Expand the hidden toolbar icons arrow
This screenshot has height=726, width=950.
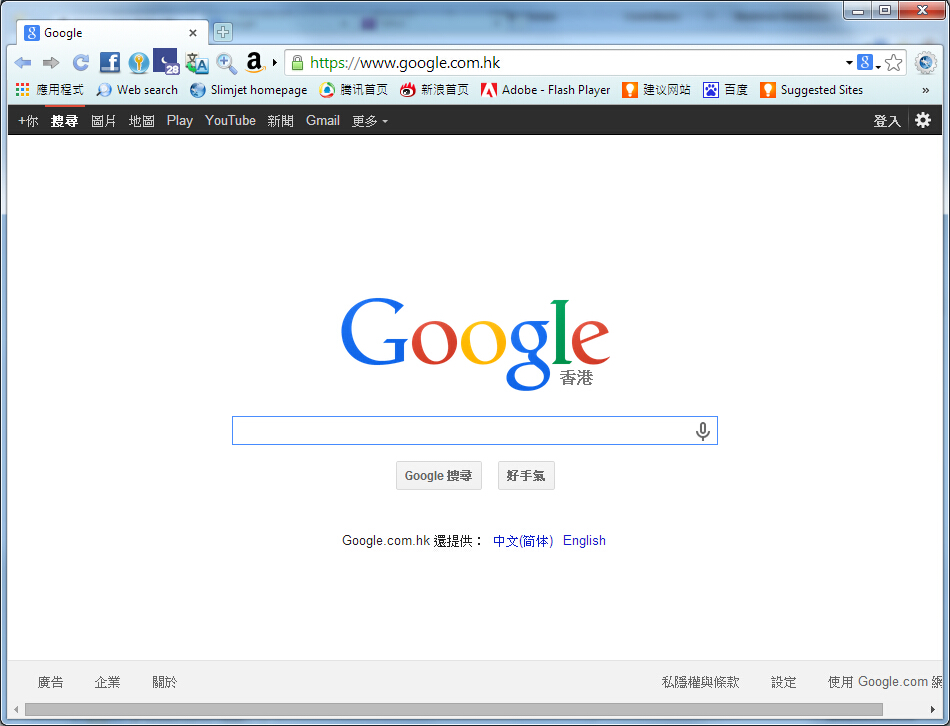coord(274,62)
